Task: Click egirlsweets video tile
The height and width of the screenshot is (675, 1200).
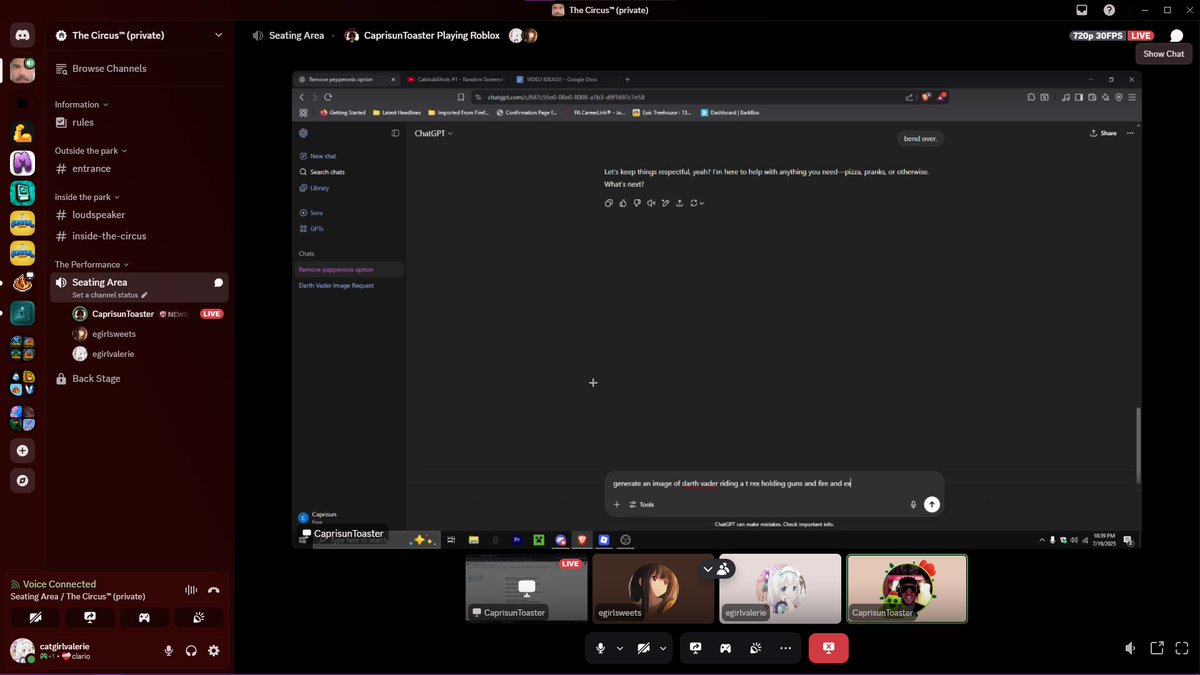Action: coord(654,588)
